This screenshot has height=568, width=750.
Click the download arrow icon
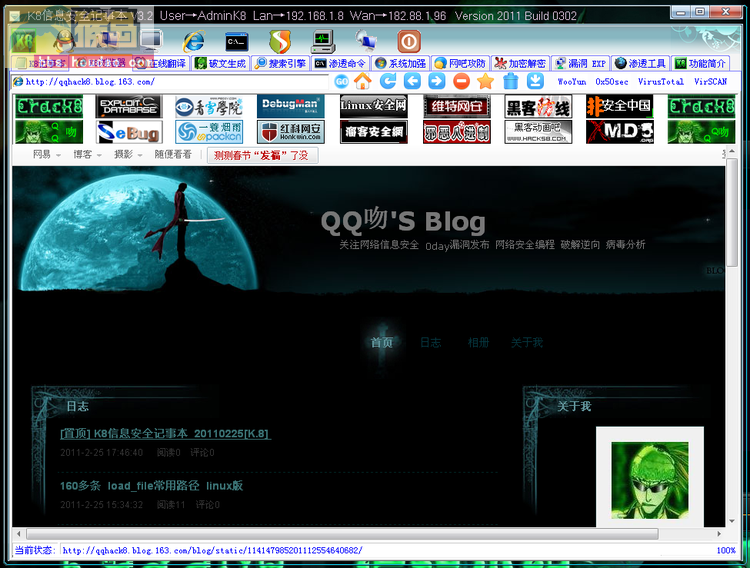(535, 81)
